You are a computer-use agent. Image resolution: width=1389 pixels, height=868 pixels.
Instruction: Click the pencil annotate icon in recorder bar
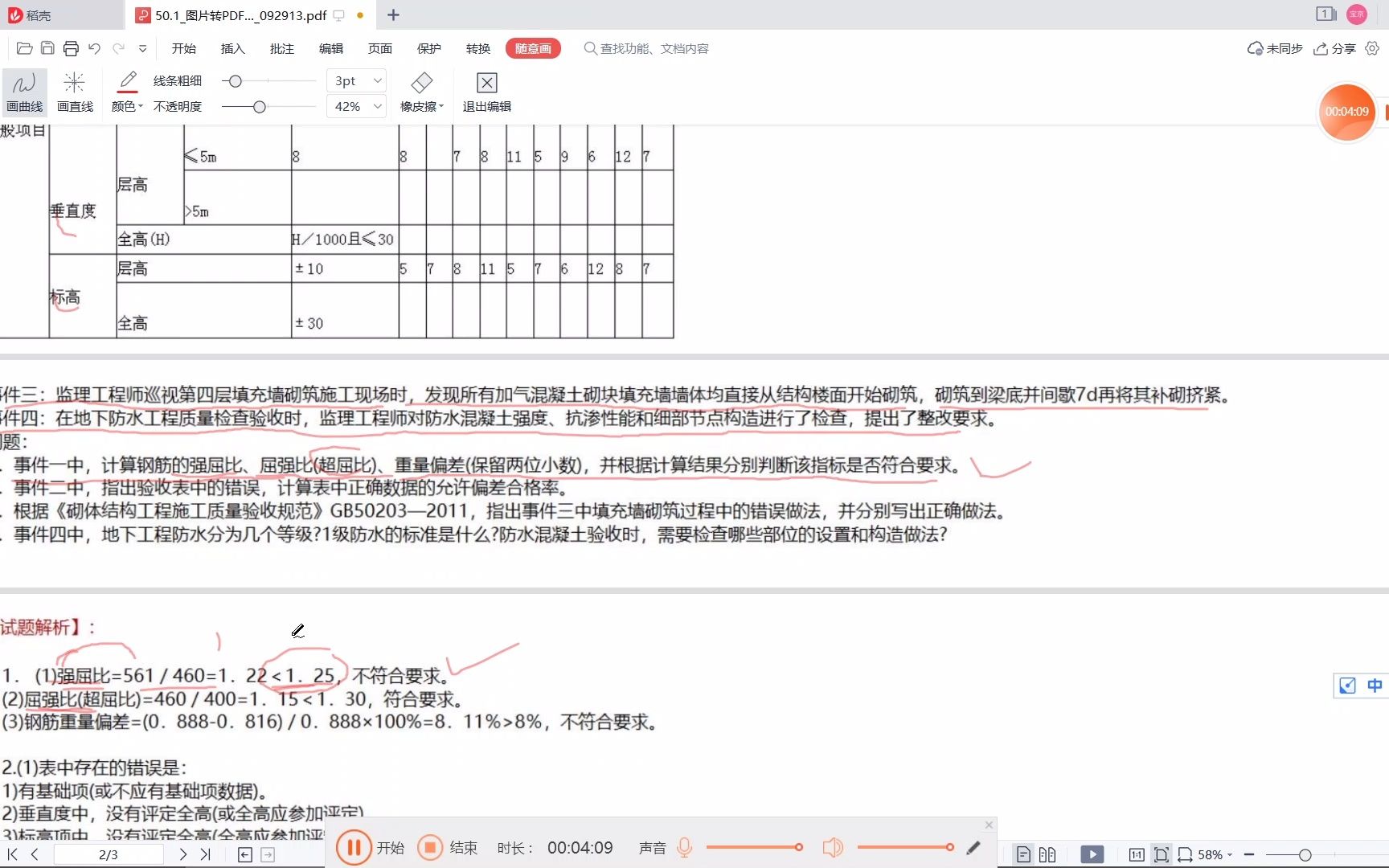[973, 848]
